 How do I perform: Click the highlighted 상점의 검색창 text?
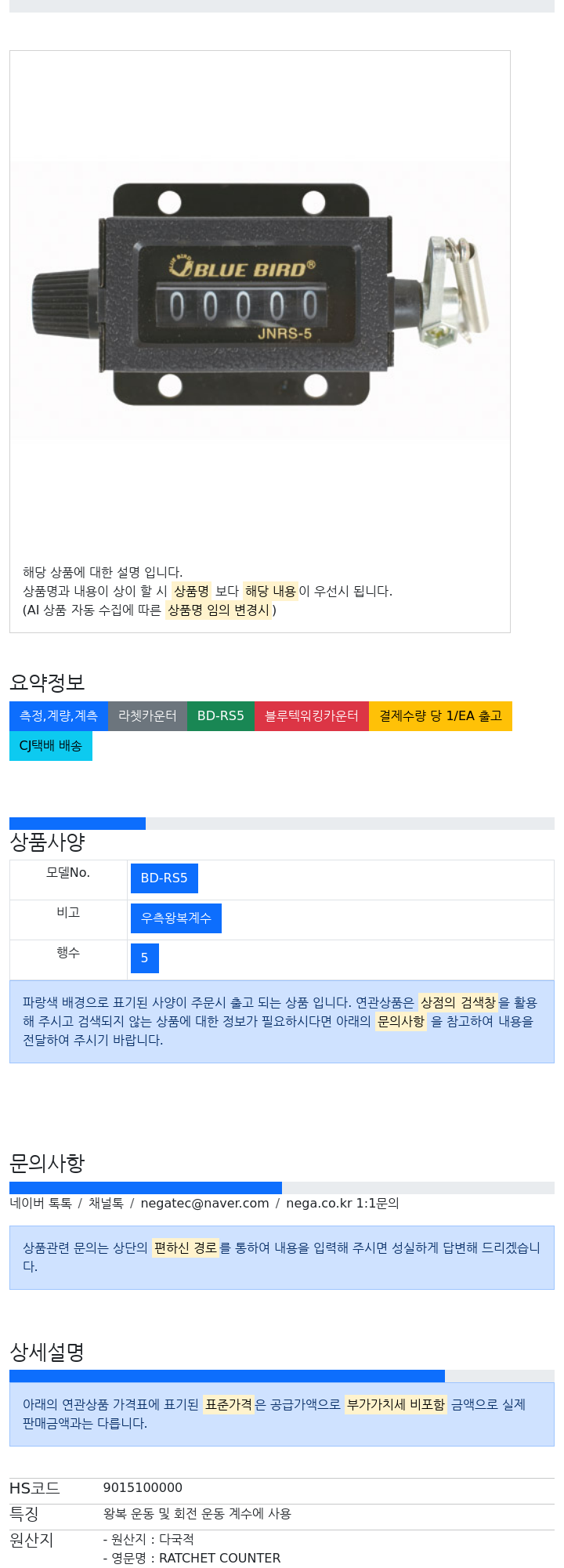tap(458, 1003)
